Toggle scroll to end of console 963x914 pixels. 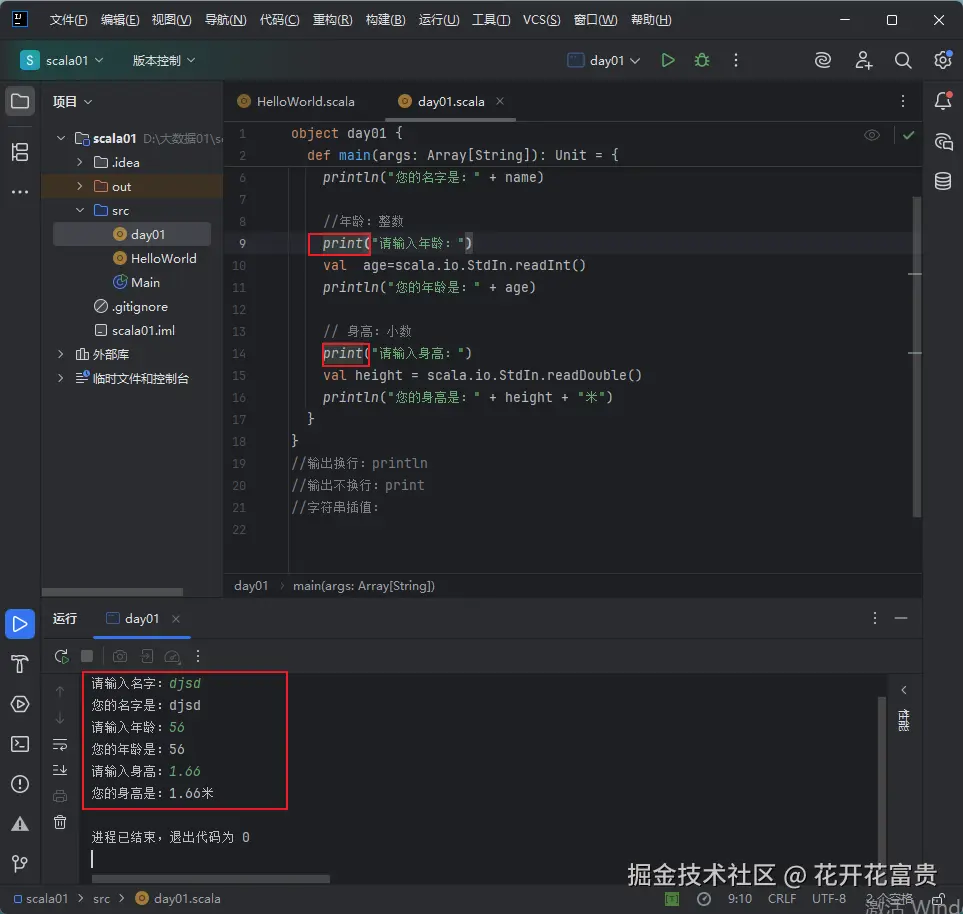click(60, 770)
